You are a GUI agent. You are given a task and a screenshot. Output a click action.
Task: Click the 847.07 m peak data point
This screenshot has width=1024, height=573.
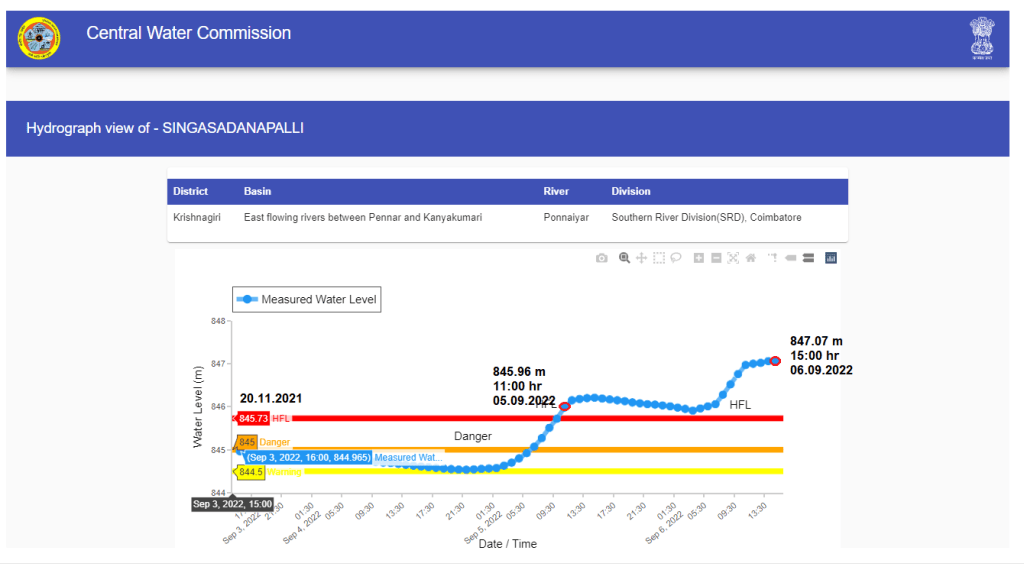[x=775, y=361]
